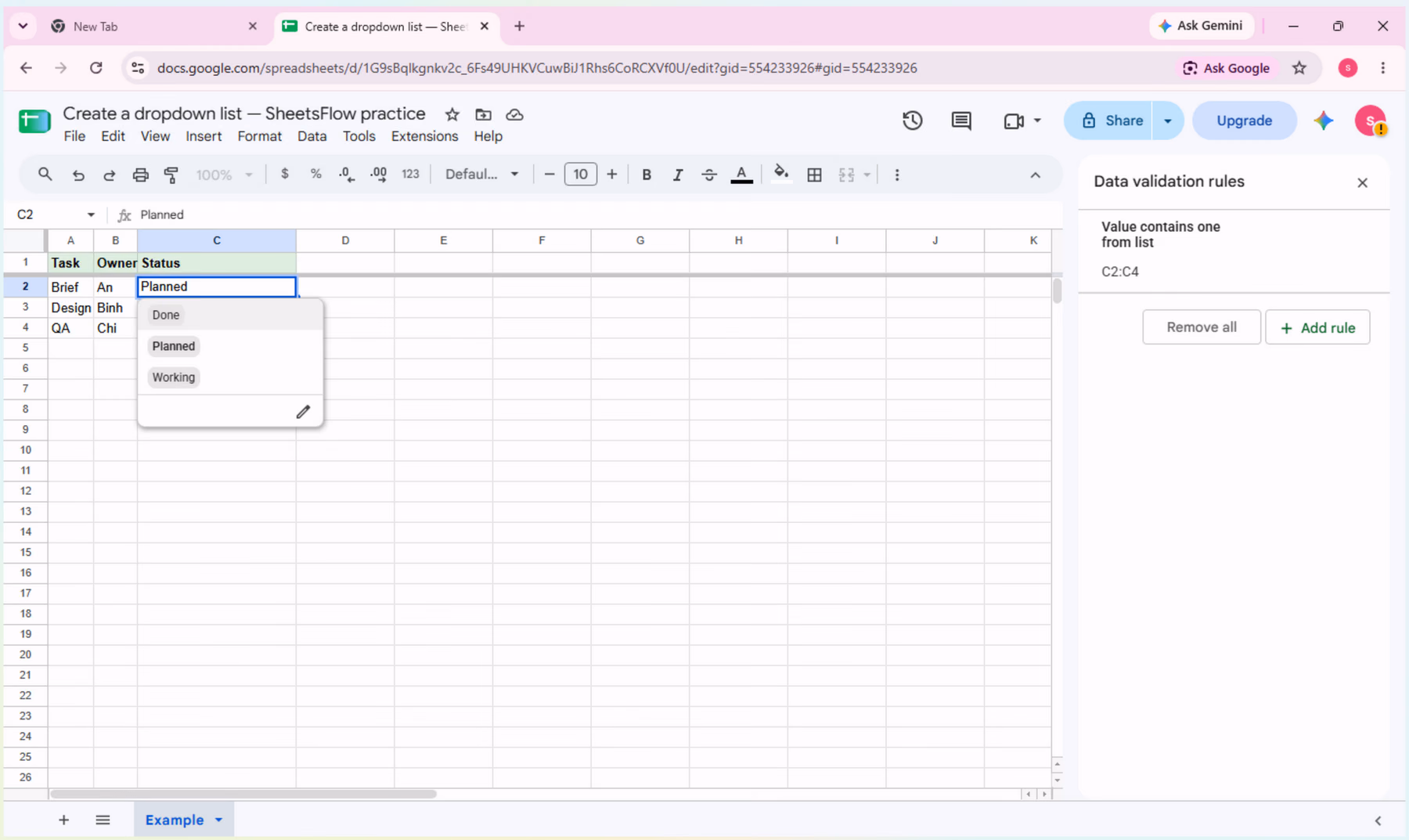Move the document to a folder
Image resolution: width=1409 pixels, height=840 pixels.
pos(484,114)
